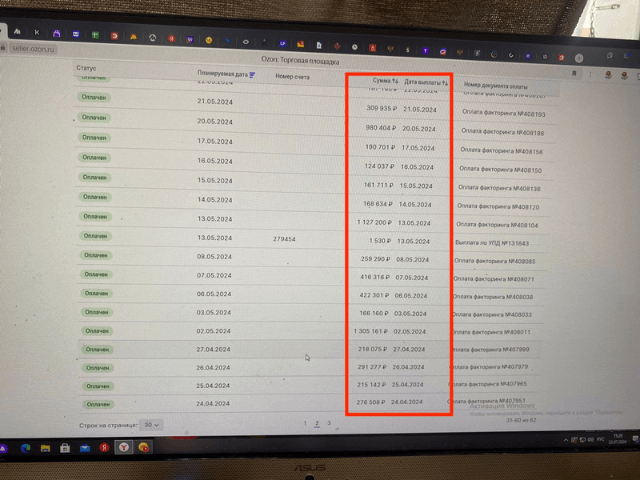Open the three-dot browser menu
The width and height of the screenshot is (640, 480).
tap(590, 74)
